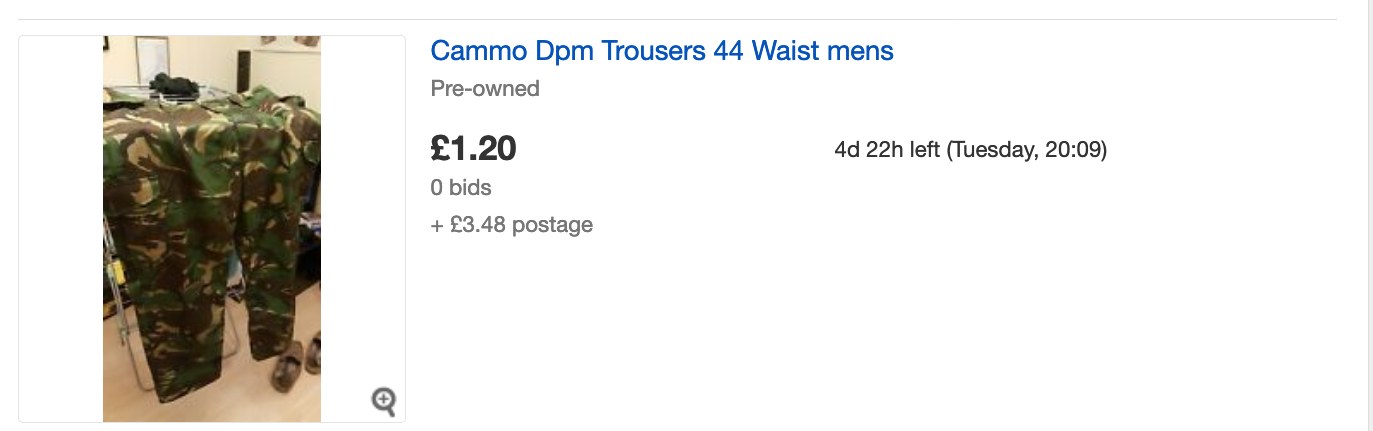Screen dimensions: 1373x431
Task: Click the vertical scrollbar at right edge
Action: click(x=1367, y=215)
